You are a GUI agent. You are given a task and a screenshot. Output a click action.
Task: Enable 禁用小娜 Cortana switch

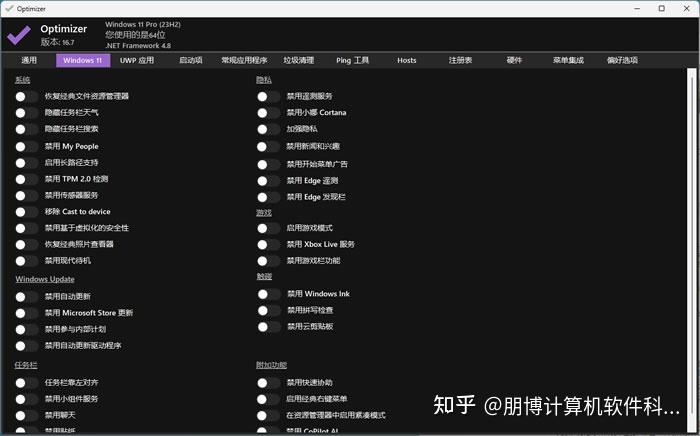[268, 113]
